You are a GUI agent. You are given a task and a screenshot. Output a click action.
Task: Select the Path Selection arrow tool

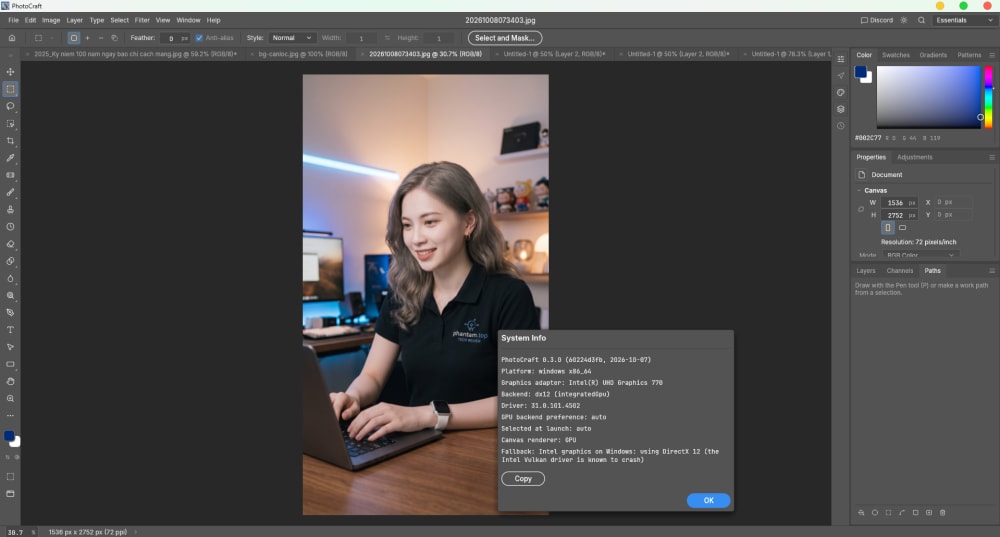click(x=10, y=347)
